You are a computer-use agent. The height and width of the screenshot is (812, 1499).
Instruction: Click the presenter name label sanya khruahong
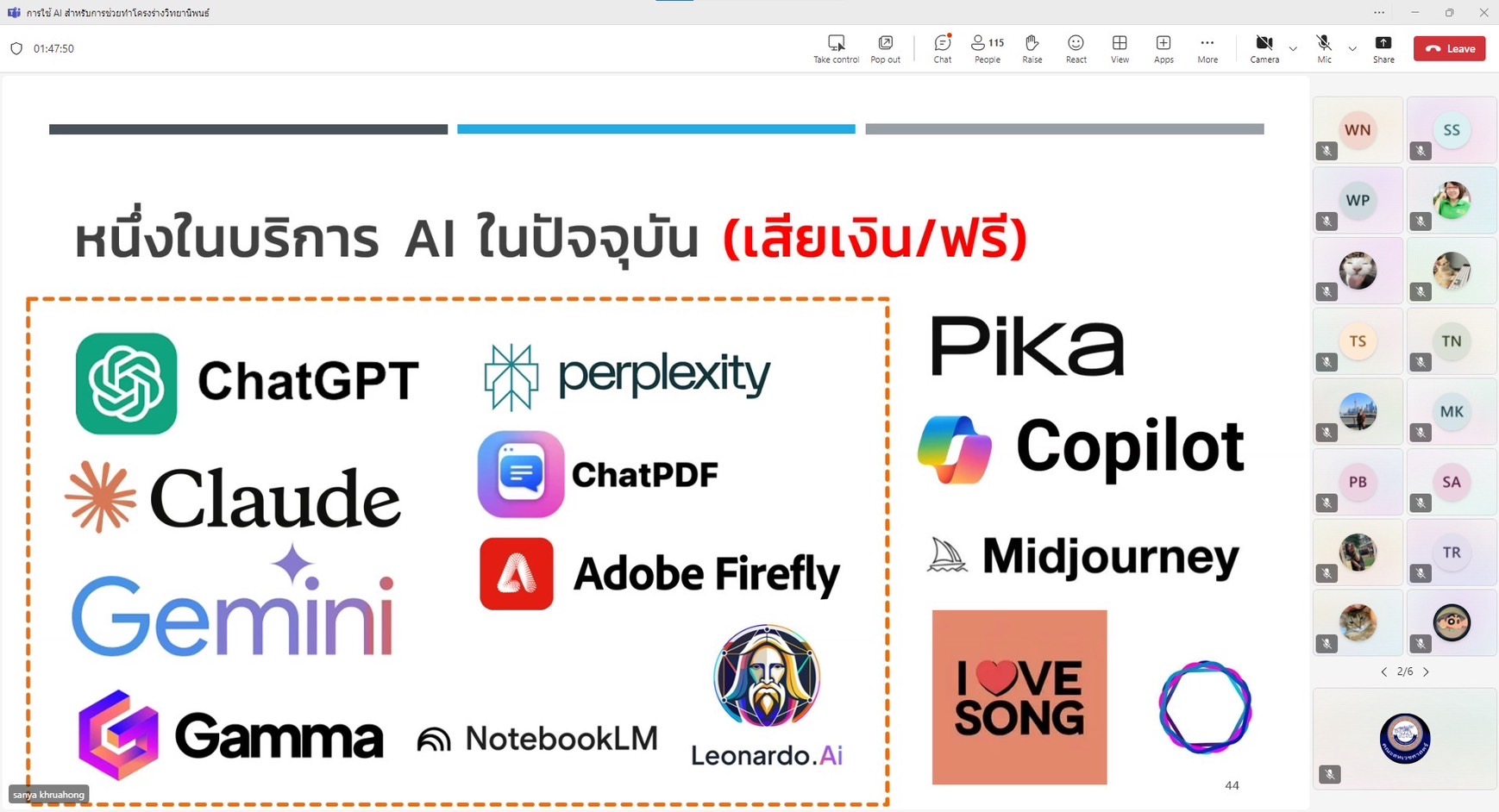[48, 795]
